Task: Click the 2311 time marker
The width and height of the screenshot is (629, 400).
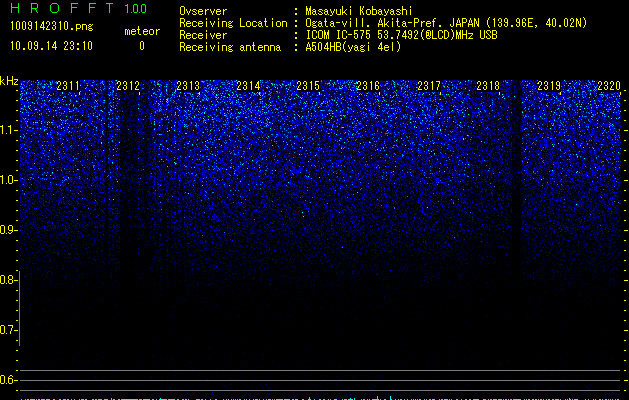Action: click(x=68, y=86)
